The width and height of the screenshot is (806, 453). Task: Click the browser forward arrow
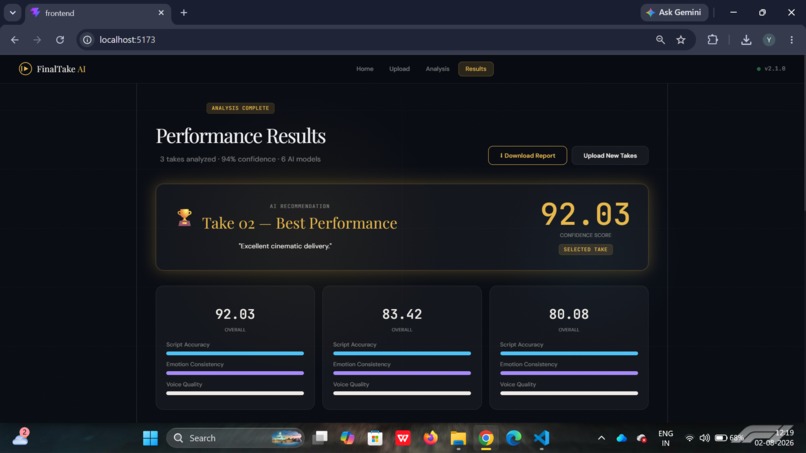37,40
